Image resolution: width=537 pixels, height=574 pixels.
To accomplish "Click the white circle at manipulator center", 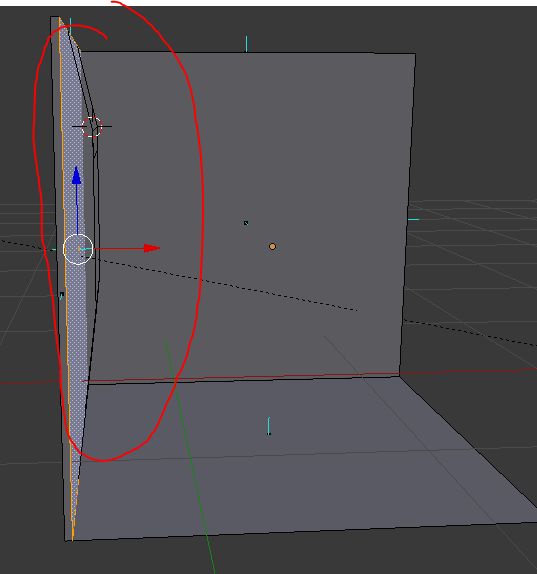I will (x=78, y=249).
